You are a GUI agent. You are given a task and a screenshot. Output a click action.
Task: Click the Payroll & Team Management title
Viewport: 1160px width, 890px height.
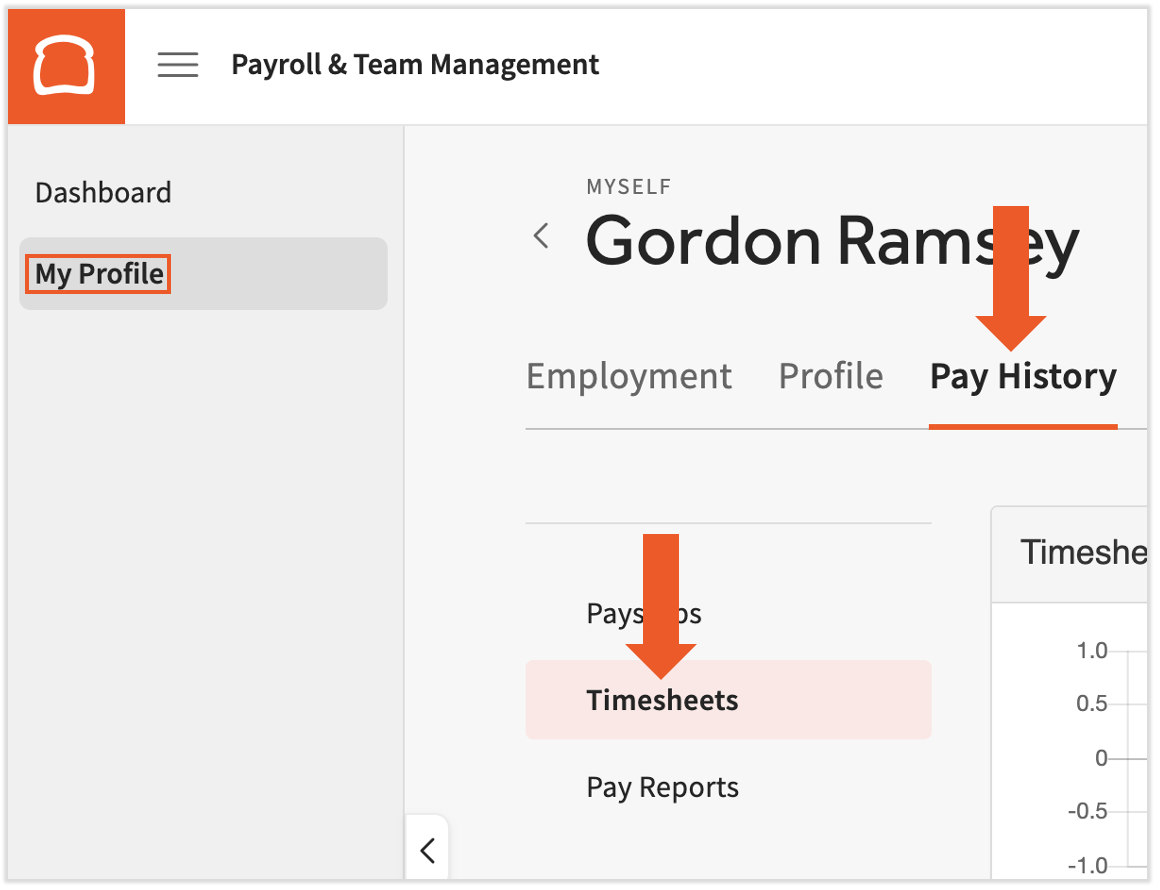click(415, 65)
